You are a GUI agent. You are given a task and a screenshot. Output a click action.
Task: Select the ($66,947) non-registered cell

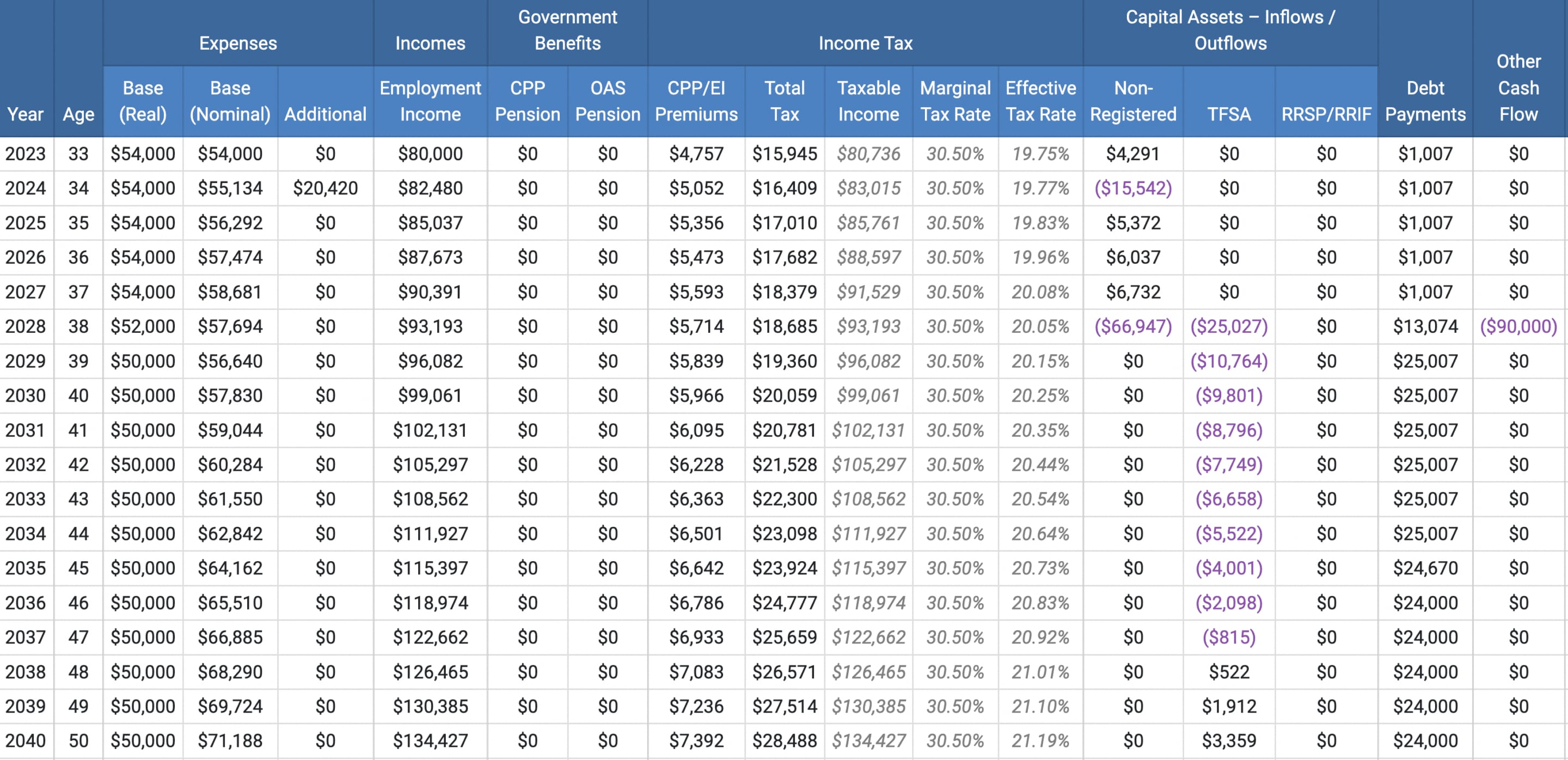coord(1133,326)
